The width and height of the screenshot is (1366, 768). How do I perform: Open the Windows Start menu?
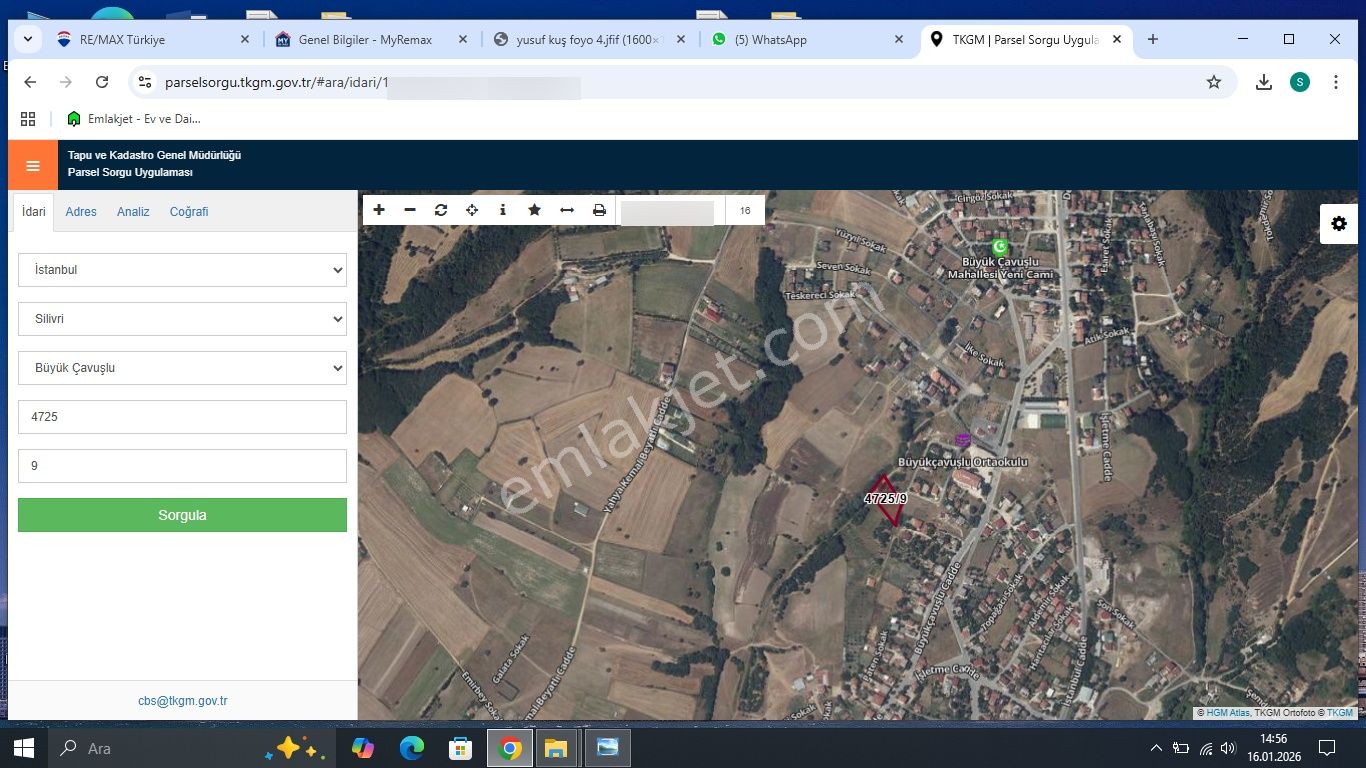tap(24, 748)
